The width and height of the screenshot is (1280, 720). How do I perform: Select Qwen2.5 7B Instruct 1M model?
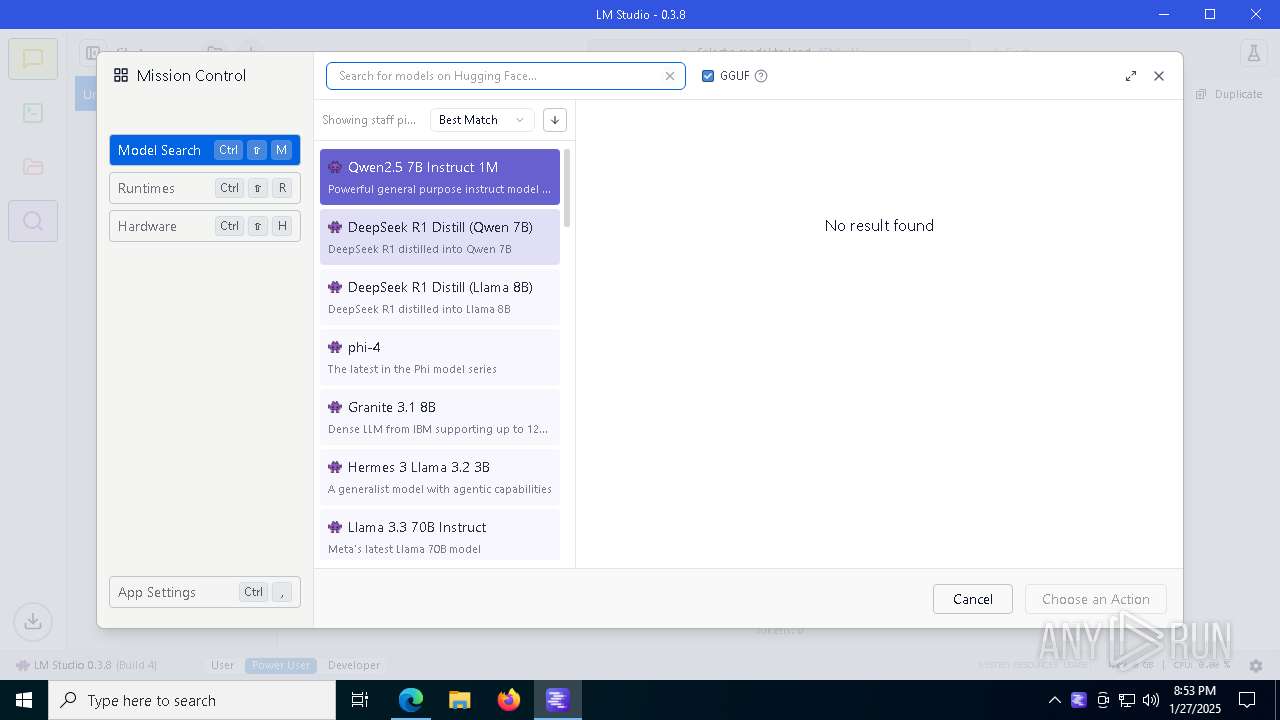pos(440,177)
